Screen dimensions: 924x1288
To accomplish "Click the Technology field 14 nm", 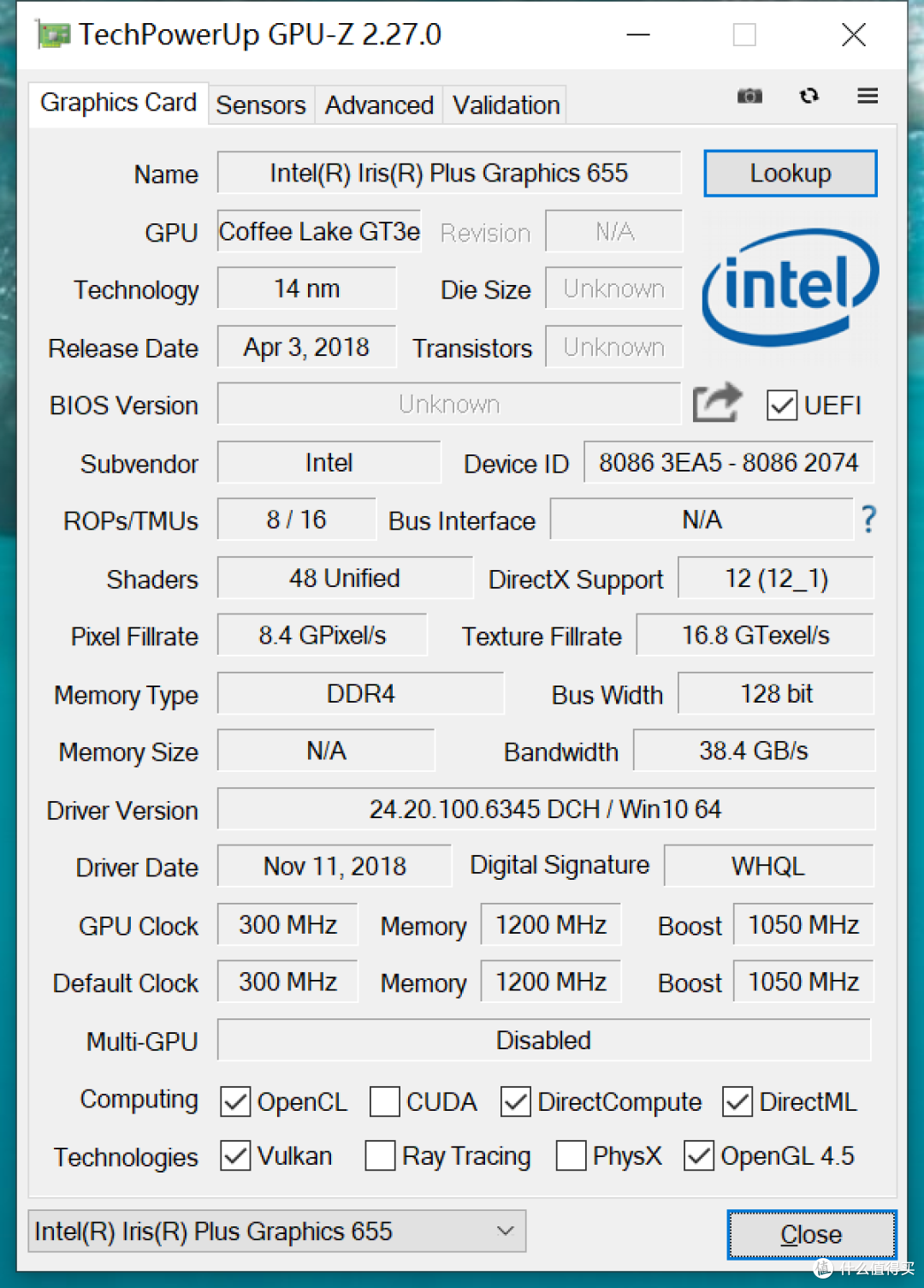I will tap(307, 288).
